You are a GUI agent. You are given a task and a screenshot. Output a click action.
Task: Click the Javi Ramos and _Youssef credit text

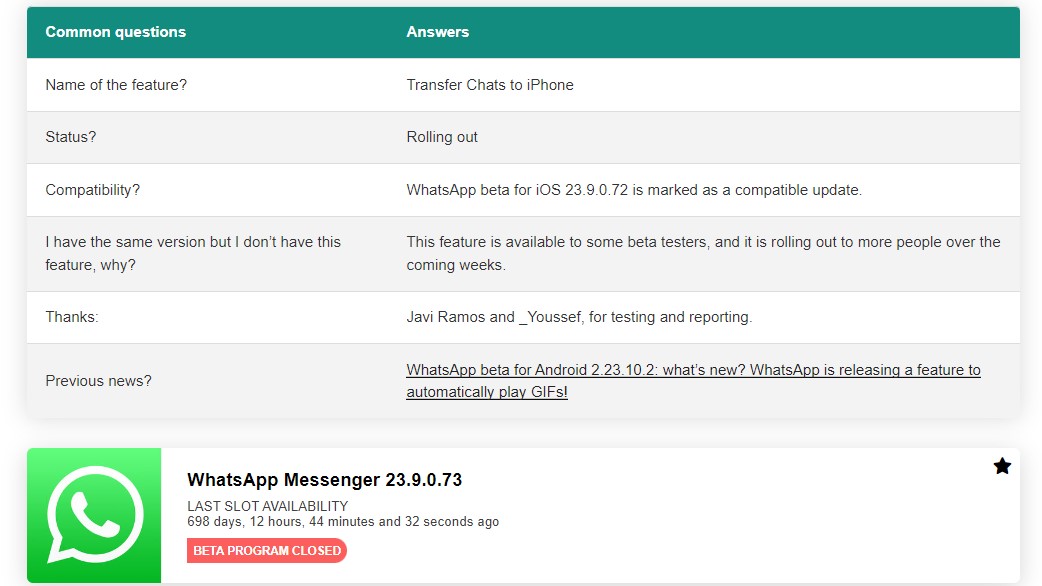[578, 317]
